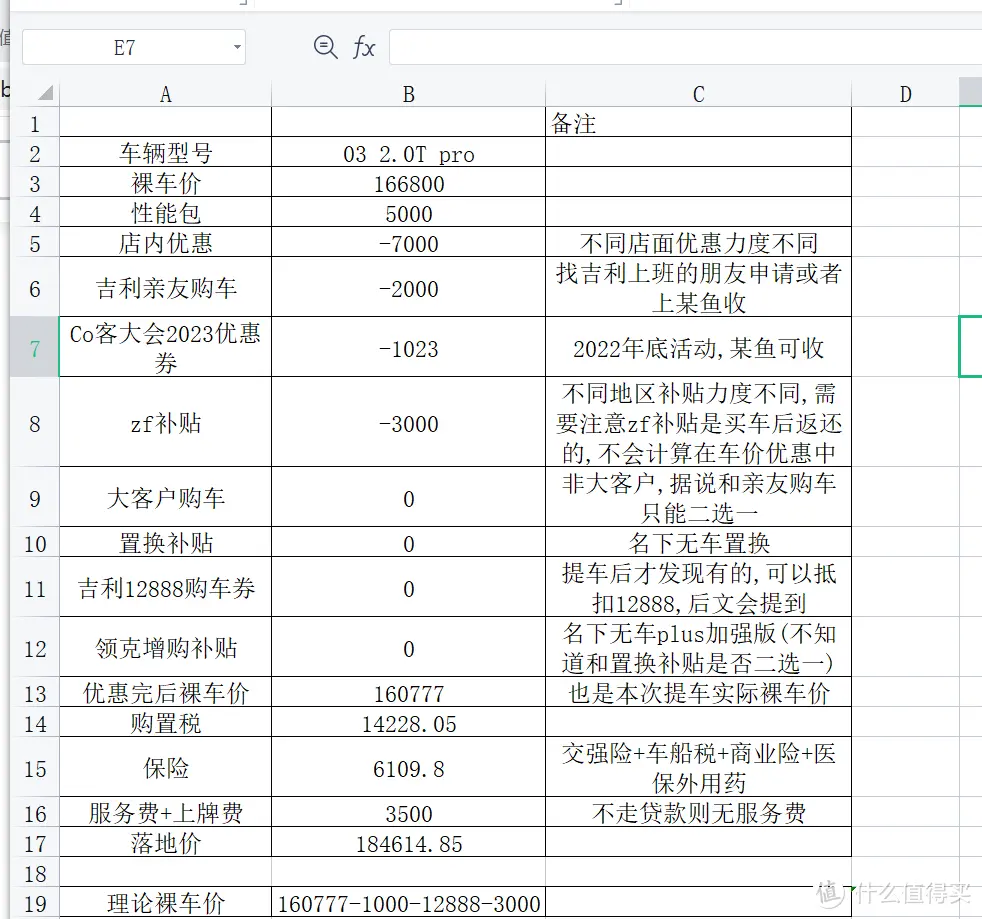The image size is (982, 919).
Task: Click cell value 166800
Action: [408, 182]
